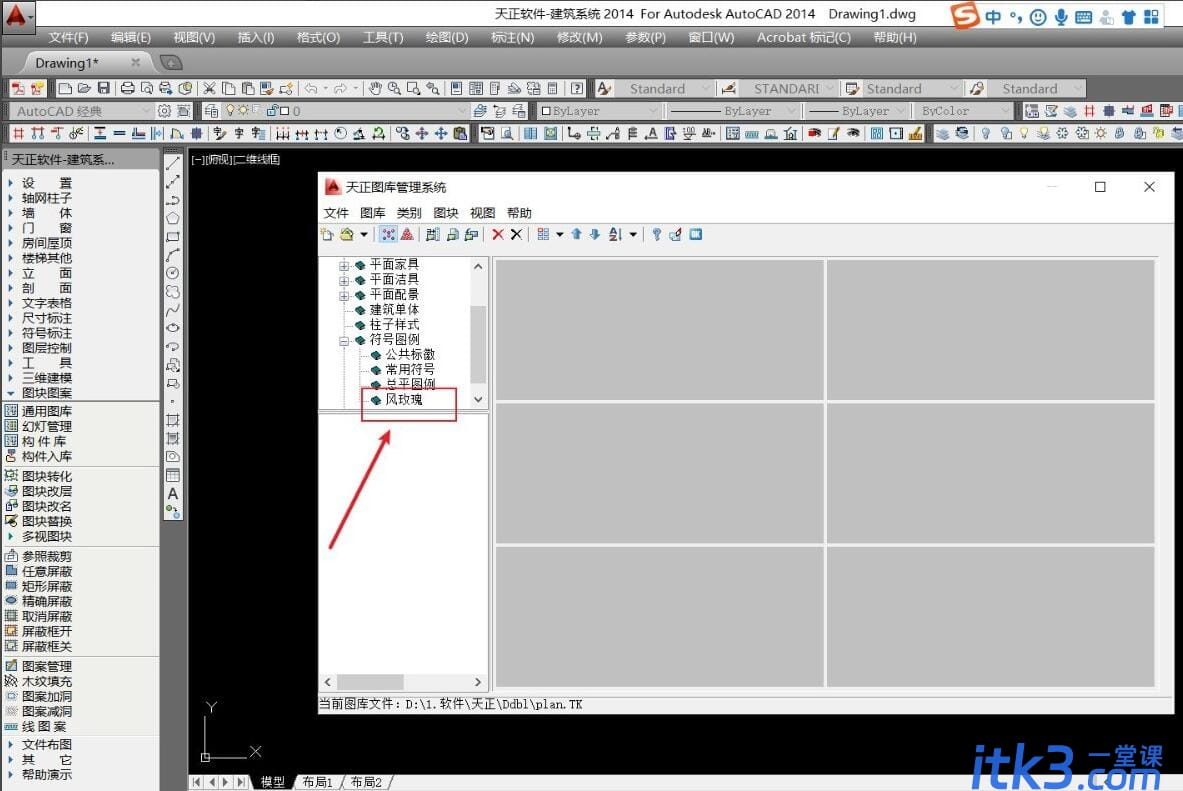Select the 公共标徽 tree item
The width and height of the screenshot is (1183, 791).
(x=410, y=355)
